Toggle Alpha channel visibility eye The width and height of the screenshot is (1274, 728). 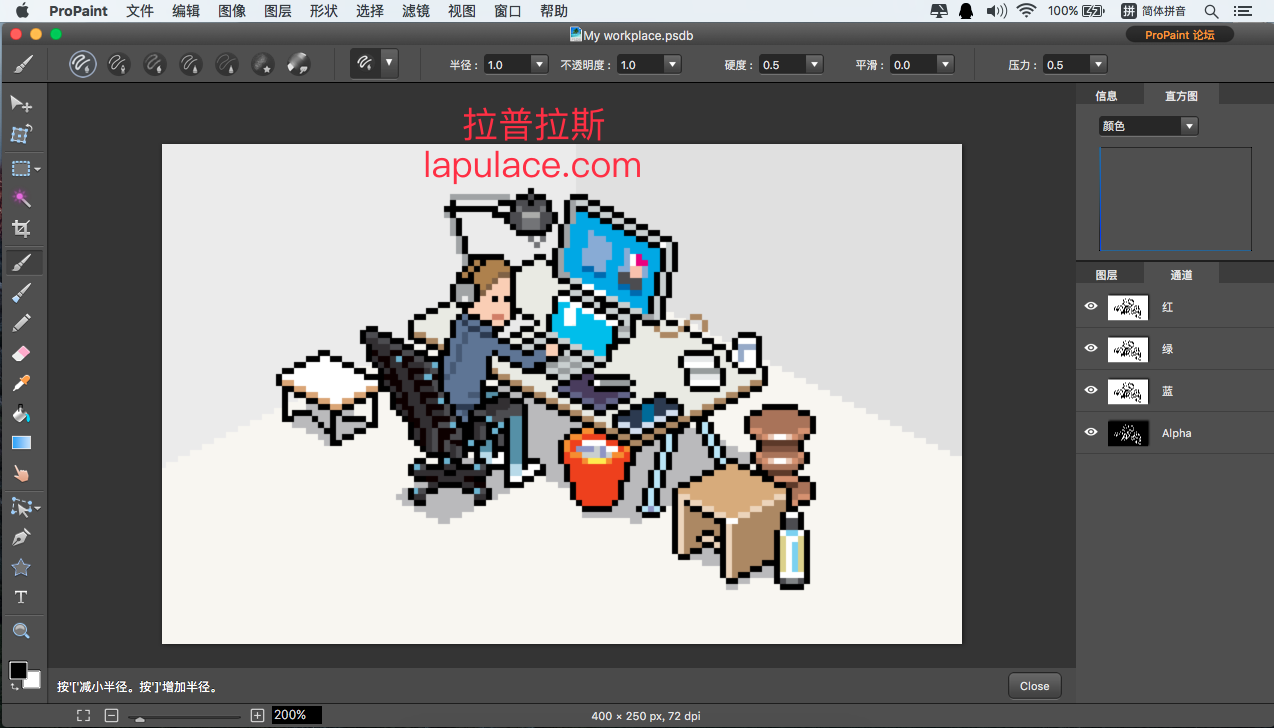coord(1091,433)
